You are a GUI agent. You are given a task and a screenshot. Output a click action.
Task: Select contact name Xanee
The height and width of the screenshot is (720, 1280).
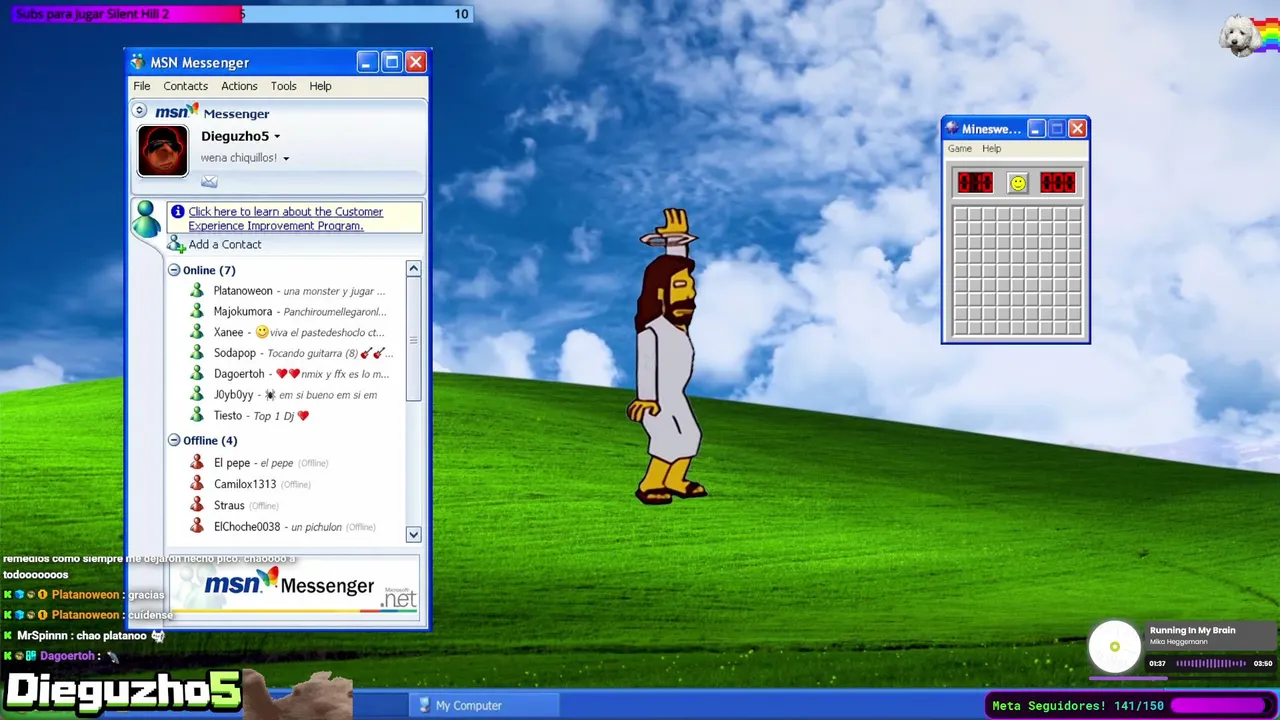click(x=228, y=333)
